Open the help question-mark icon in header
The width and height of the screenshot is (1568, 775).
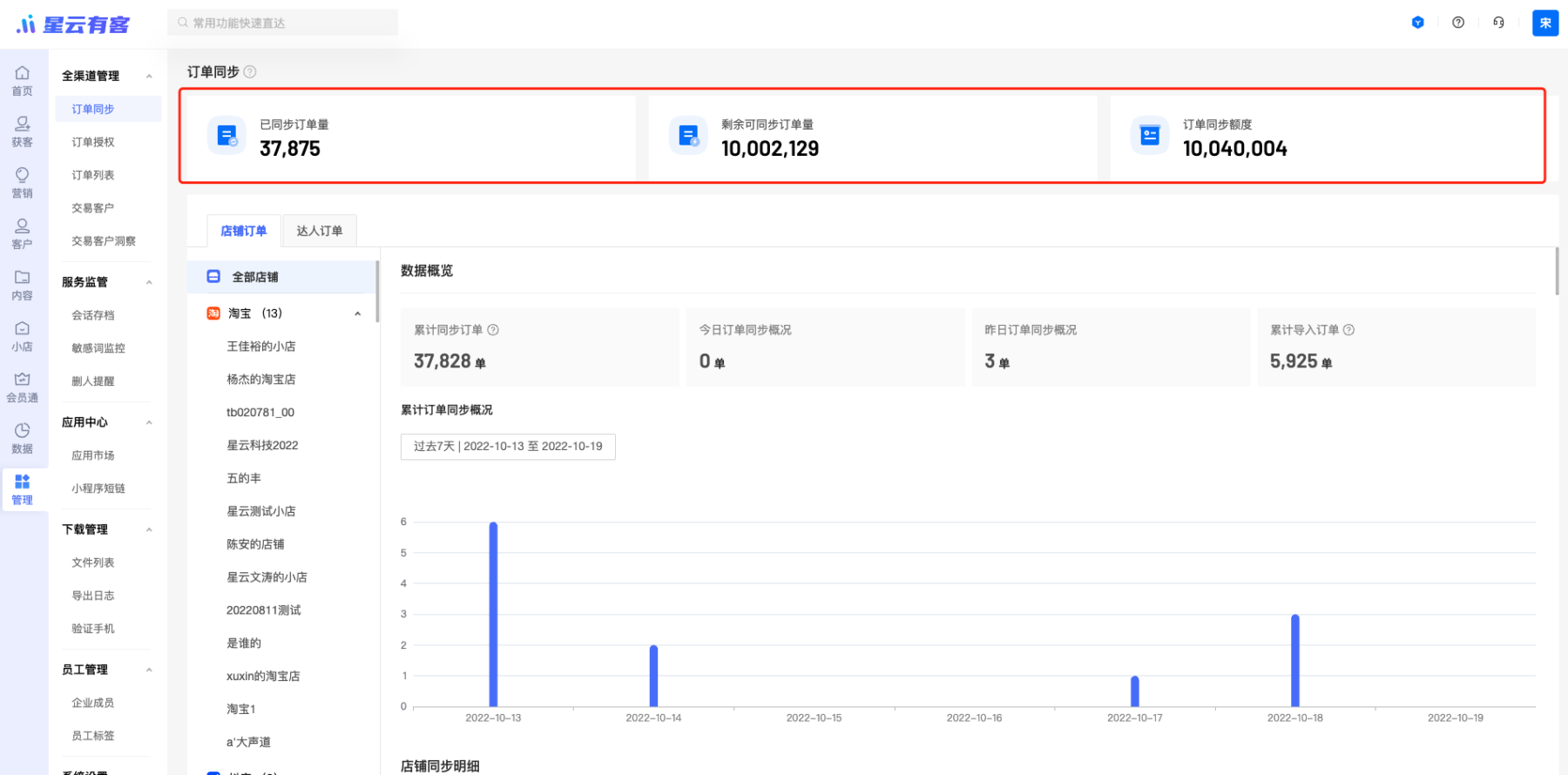(x=1458, y=23)
